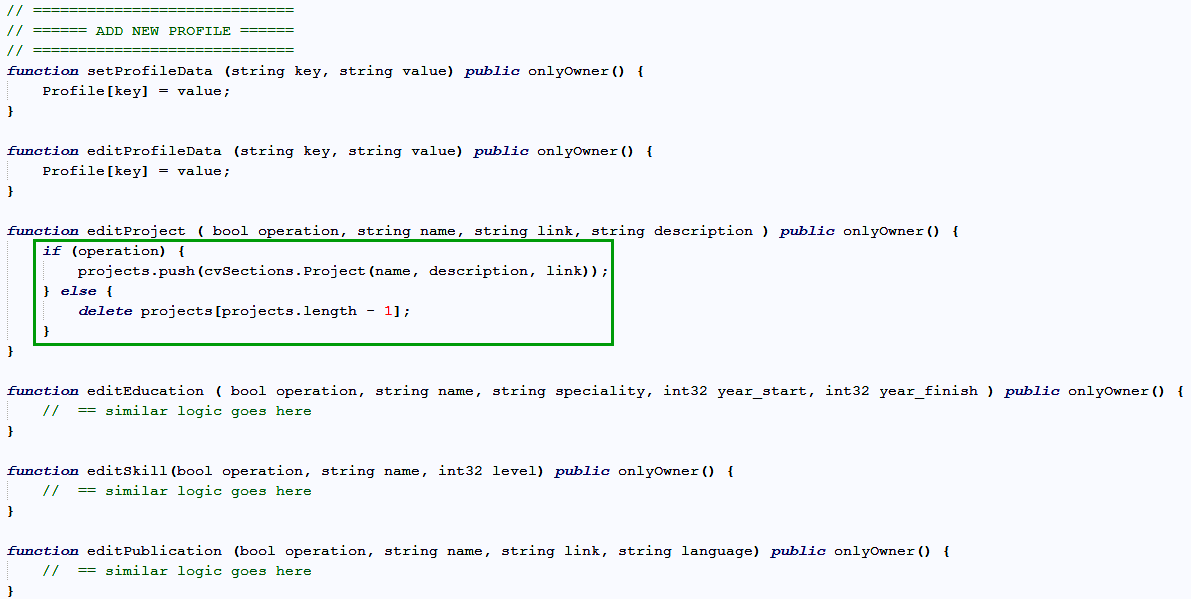The image size is (1191, 599).
Task: Click the editPublication function name
Action: 154,551
